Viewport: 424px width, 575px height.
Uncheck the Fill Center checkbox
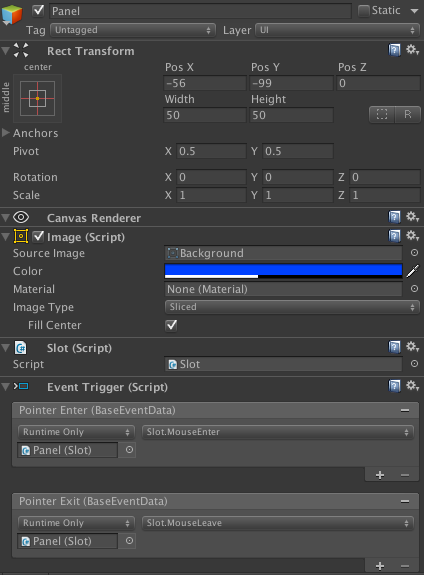(x=171, y=325)
